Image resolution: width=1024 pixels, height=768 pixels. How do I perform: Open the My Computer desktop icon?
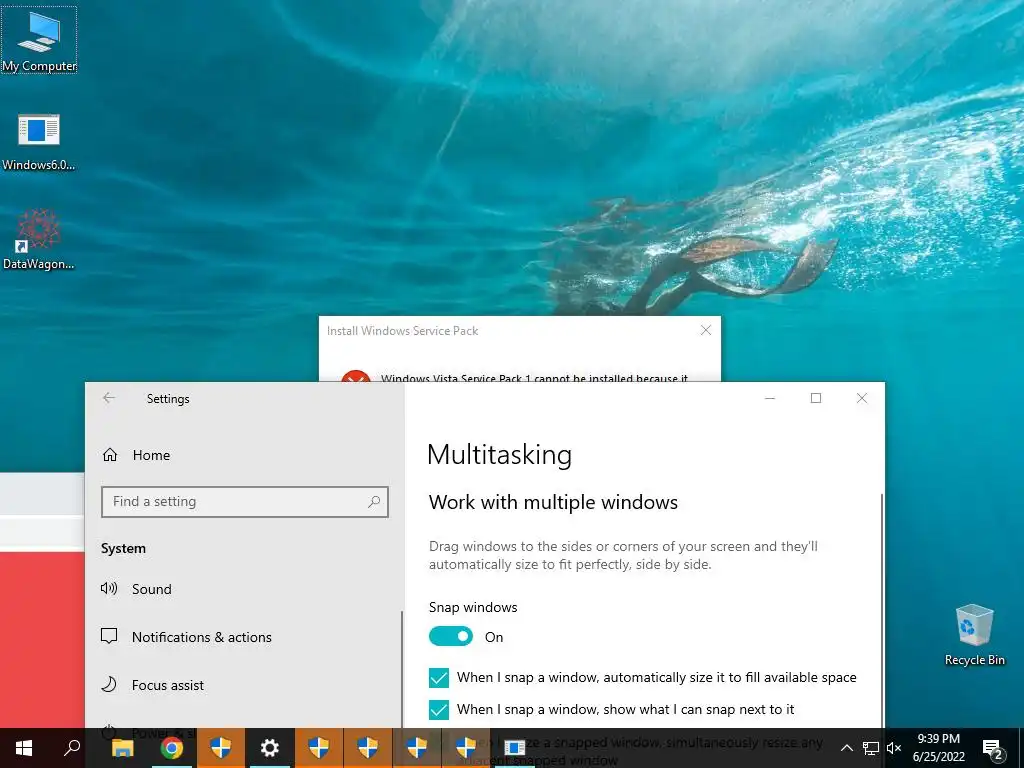click(x=39, y=40)
